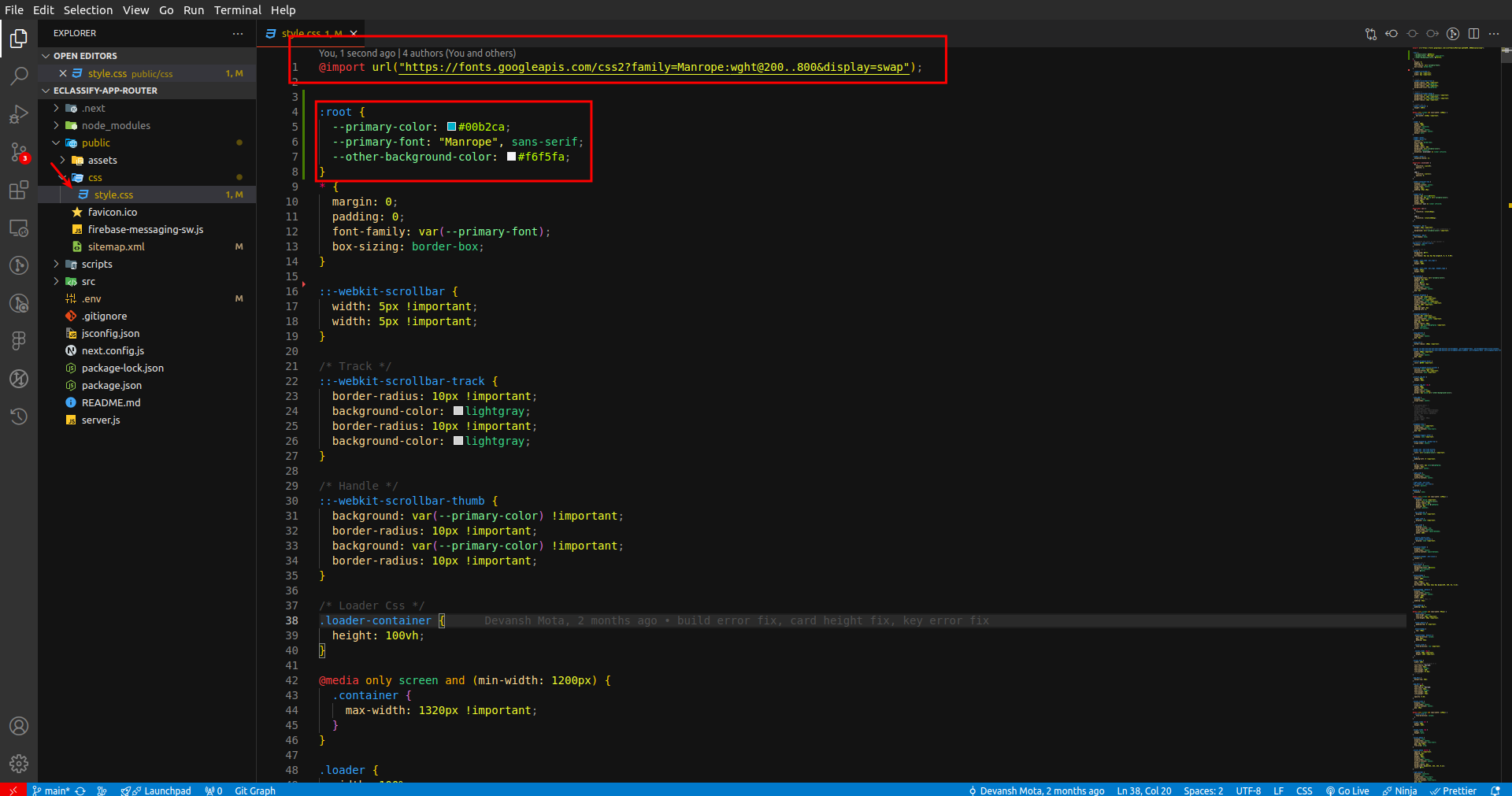The height and width of the screenshot is (796, 1512).
Task: Click the lightgray swatch on line 24
Action: tap(458, 411)
